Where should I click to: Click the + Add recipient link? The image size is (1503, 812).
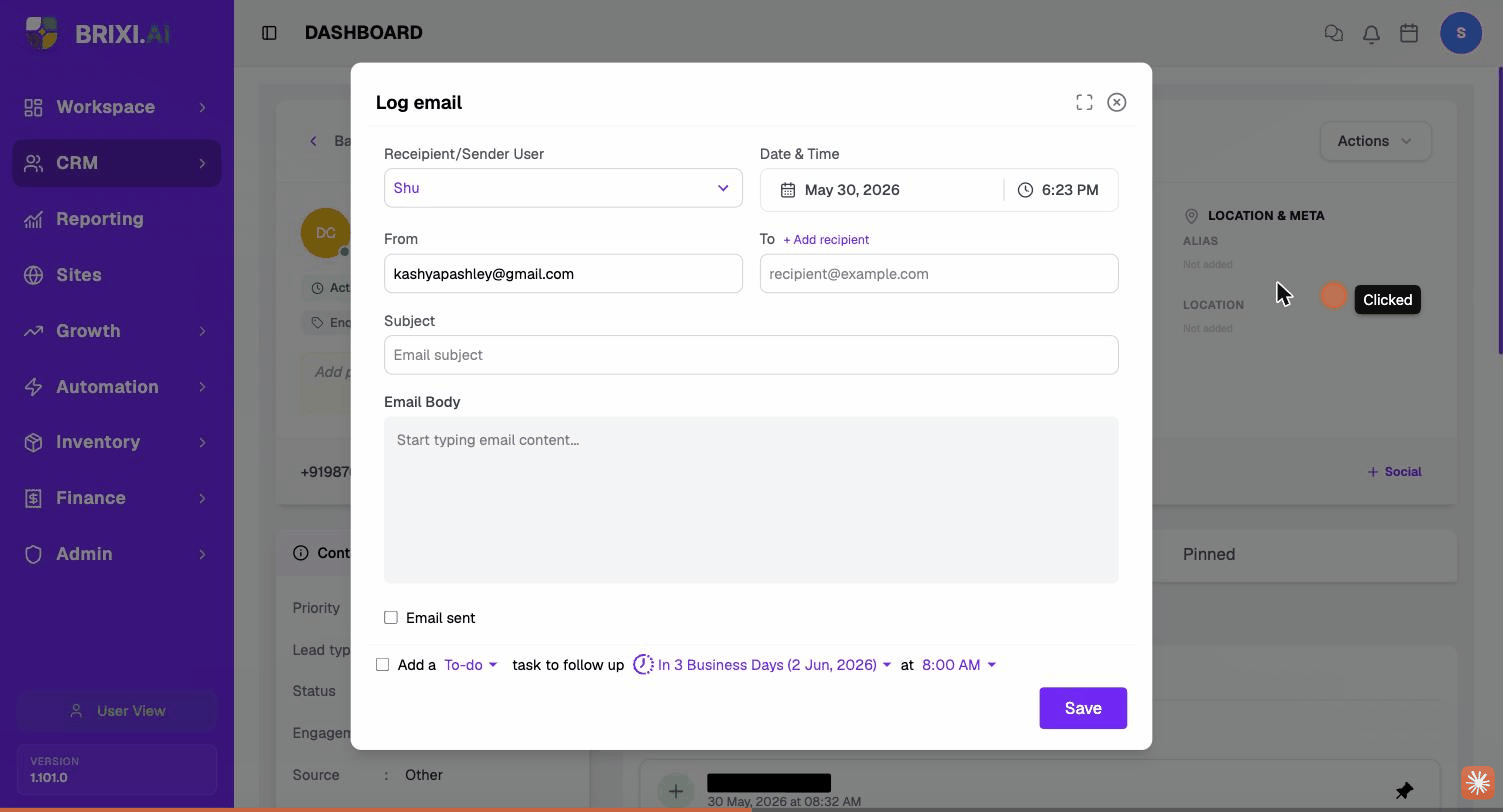click(x=826, y=240)
